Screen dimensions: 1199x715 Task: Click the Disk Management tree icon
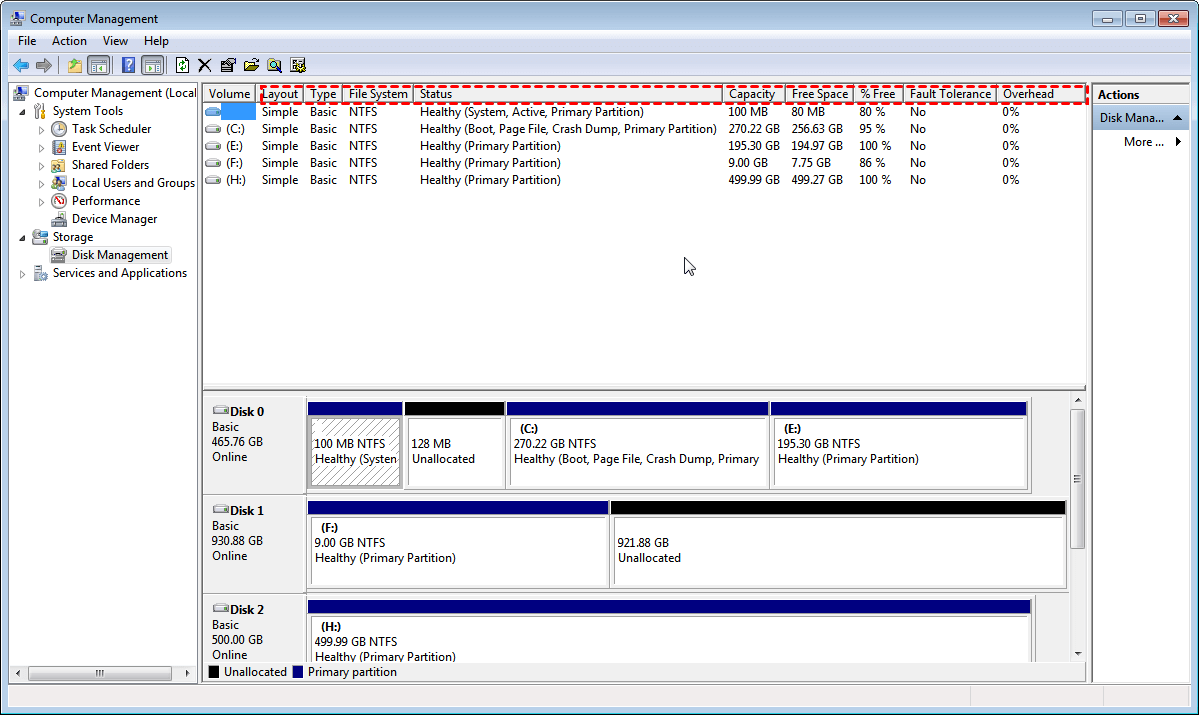pyautogui.click(x=59, y=255)
